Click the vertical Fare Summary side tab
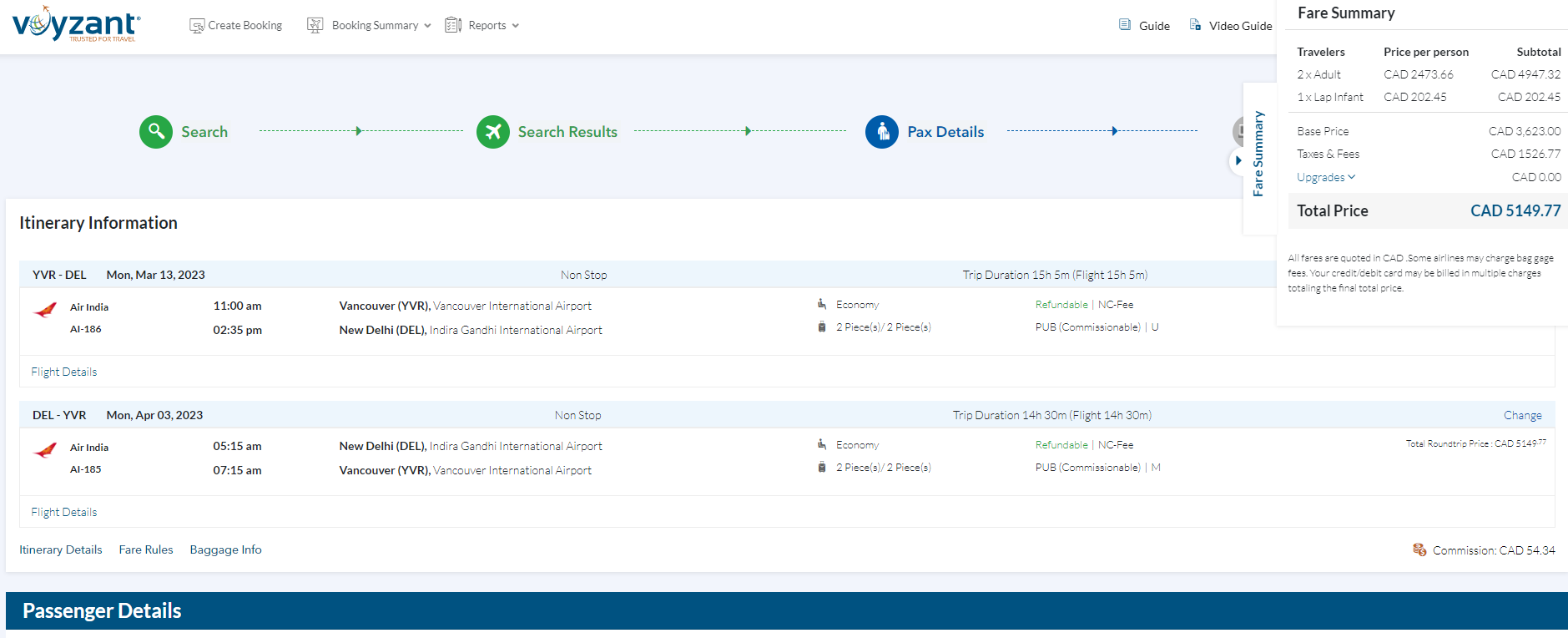This screenshot has width=1568, height=638. click(x=1258, y=154)
